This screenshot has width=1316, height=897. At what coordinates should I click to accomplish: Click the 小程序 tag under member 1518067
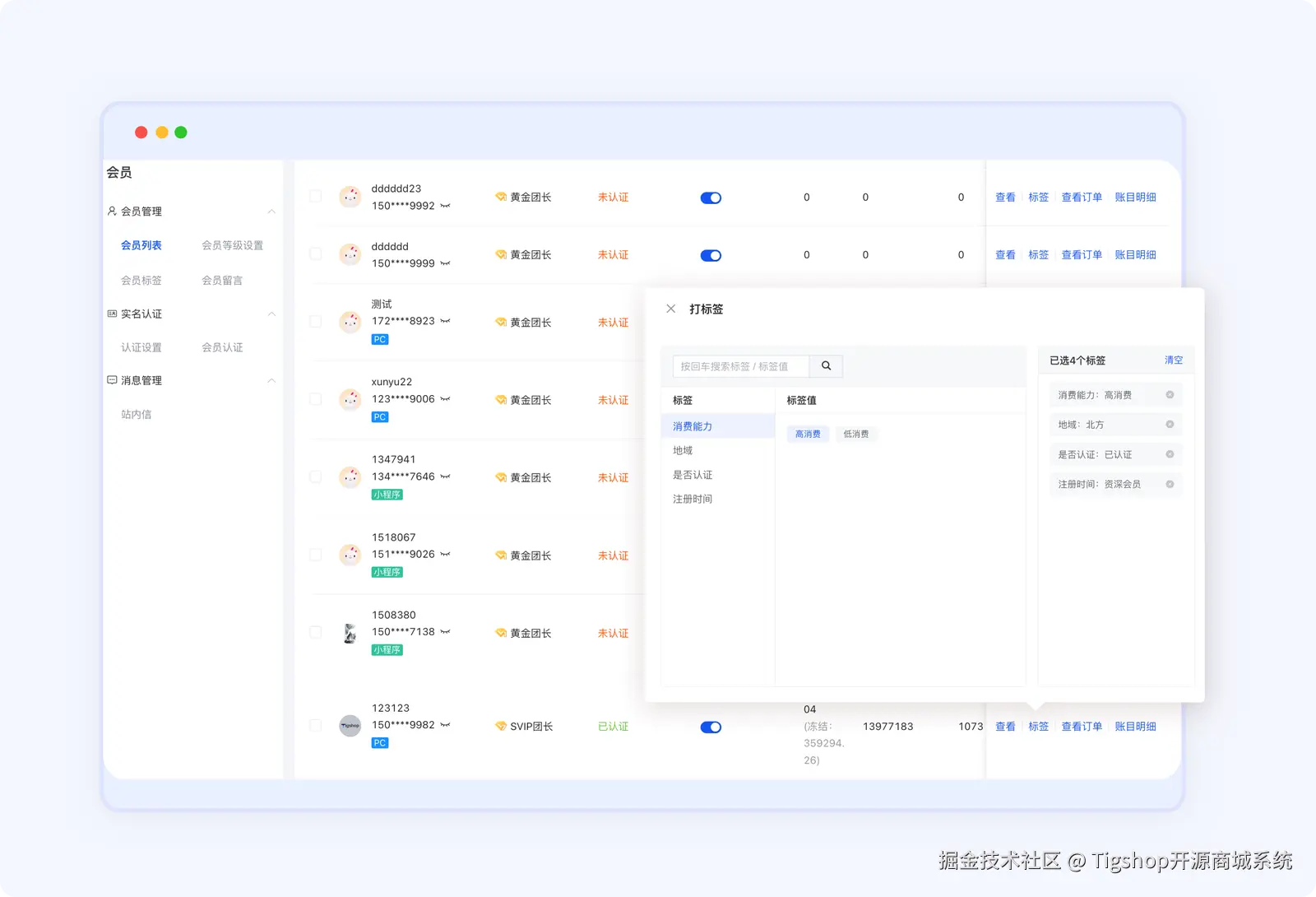coord(387,572)
